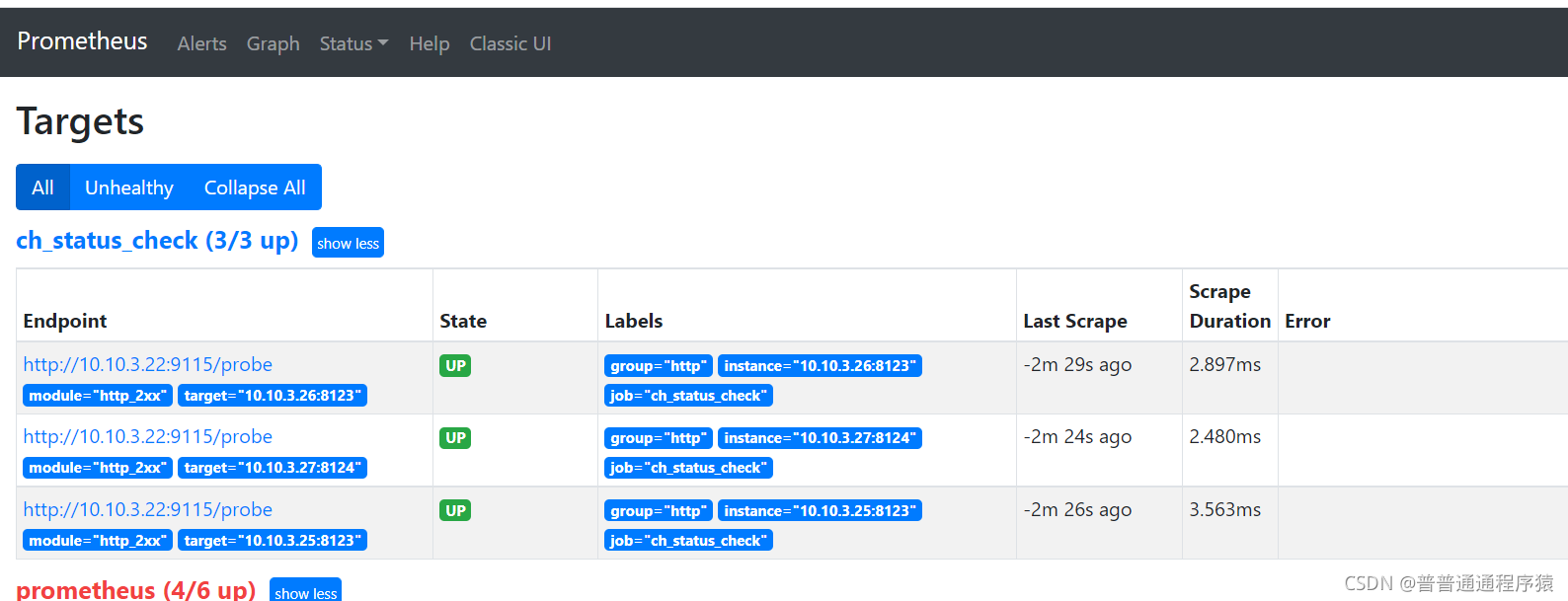Open prometheus (4/6 up) heading link
The width and height of the screenshot is (1568, 601).
click(x=135, y=590)
